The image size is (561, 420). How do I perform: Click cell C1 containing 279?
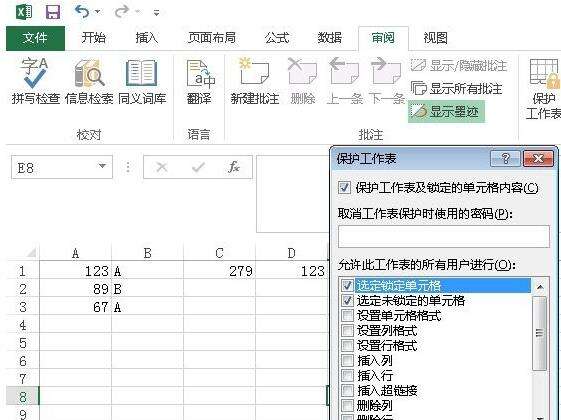click(x=219, y=271)
